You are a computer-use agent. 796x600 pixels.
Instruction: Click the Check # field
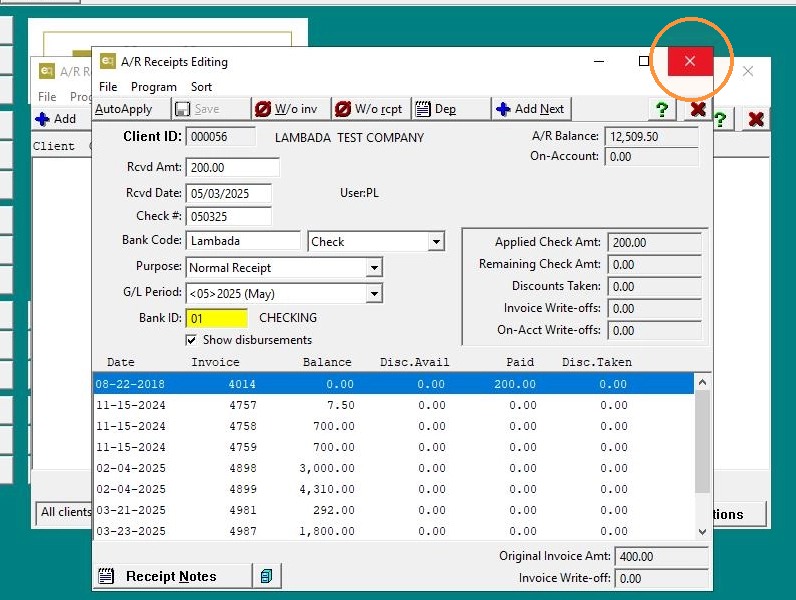coord(228,217)
